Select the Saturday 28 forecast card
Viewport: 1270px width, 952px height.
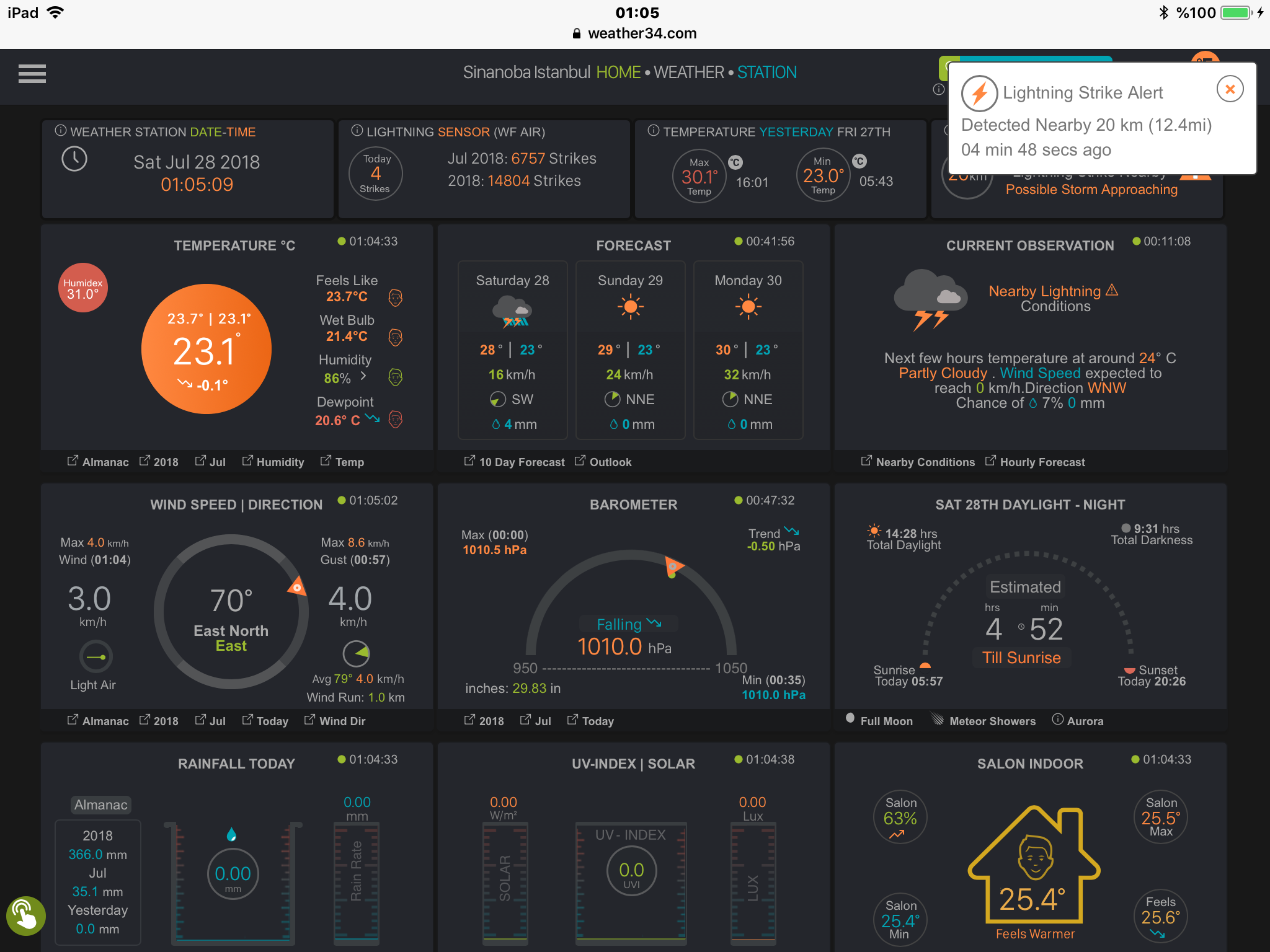coord(512,350)
